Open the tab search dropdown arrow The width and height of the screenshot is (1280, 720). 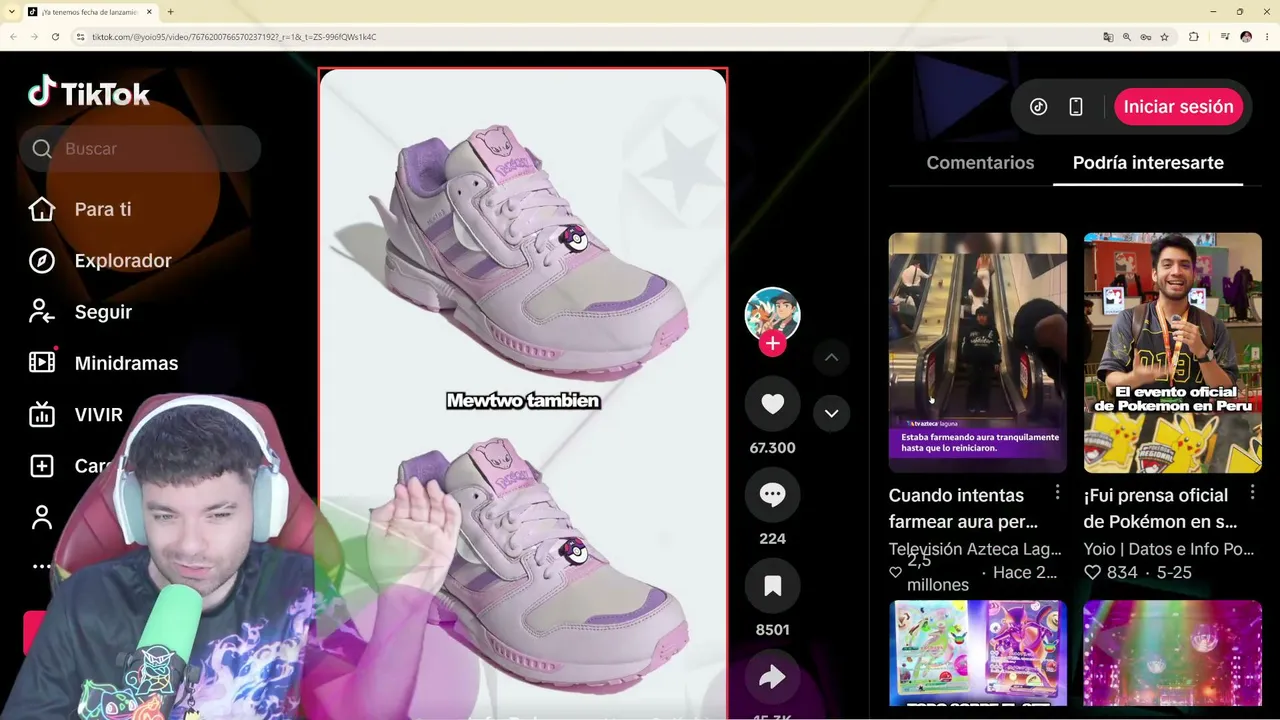pyautogui.click(x=11, y=12)
